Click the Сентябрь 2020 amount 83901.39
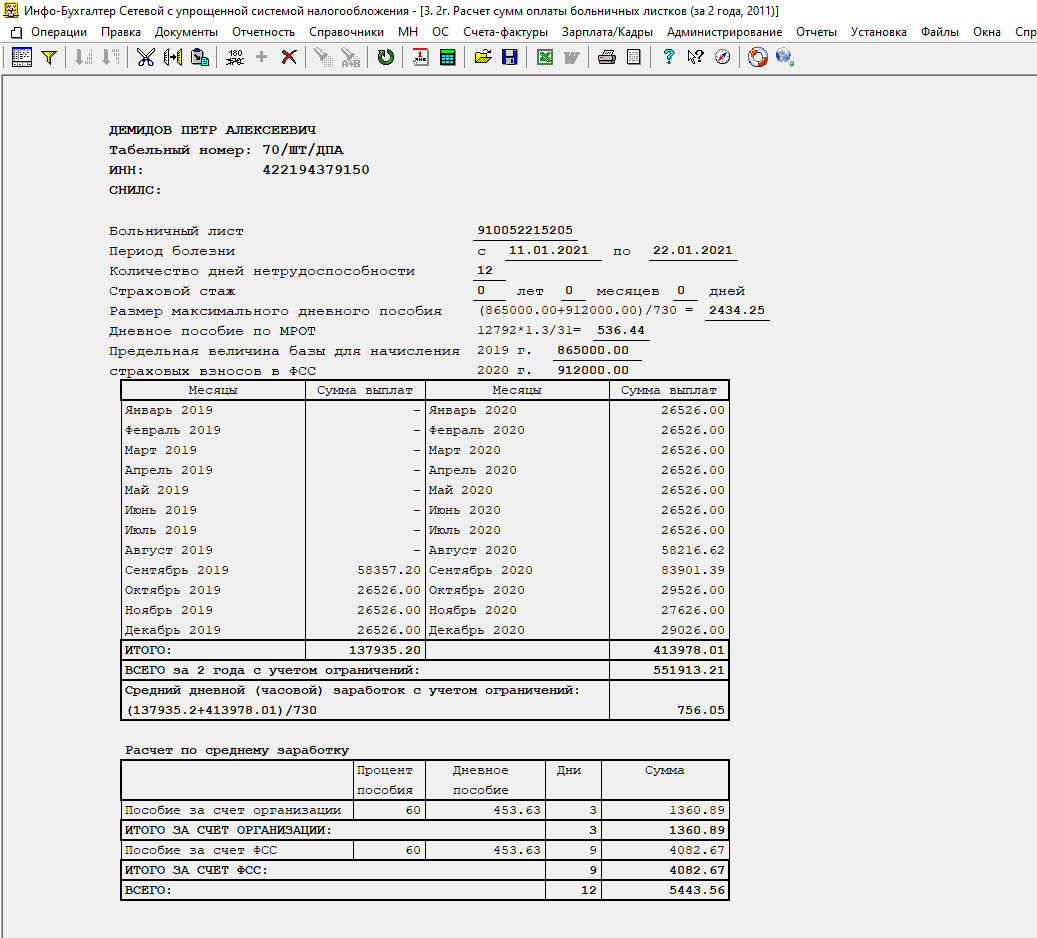 click(x=692, y=570)
